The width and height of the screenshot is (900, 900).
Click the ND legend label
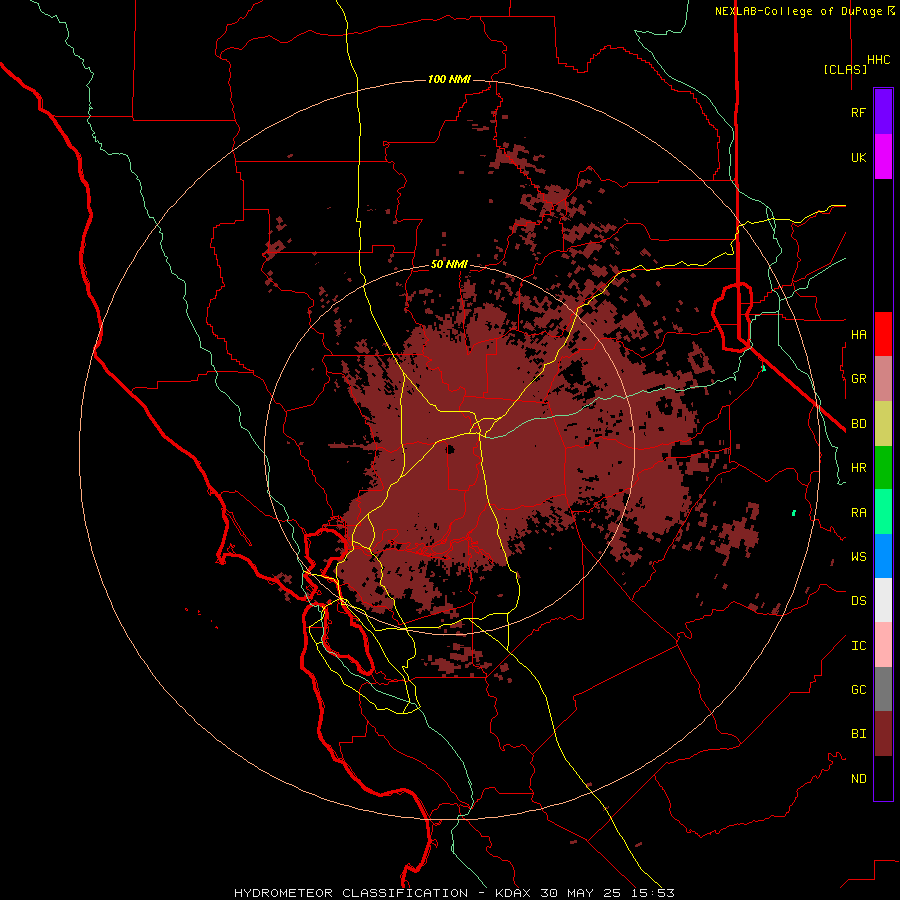pyautogui.click(x=858, y=778)
